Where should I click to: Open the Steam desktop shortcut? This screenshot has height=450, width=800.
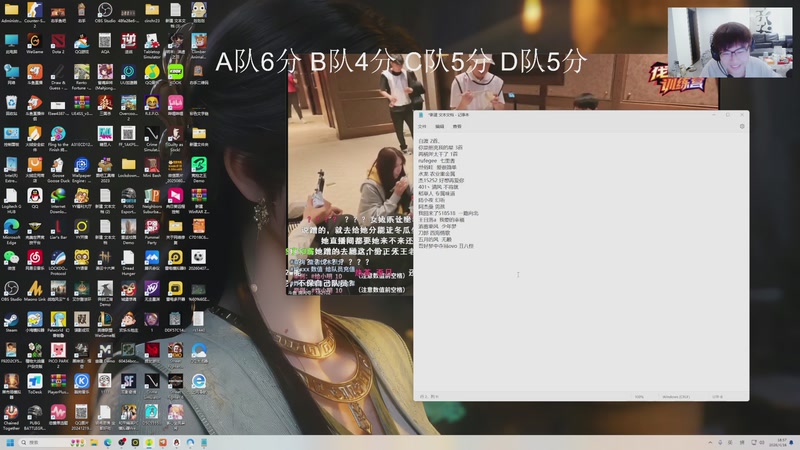coord(11,322)
